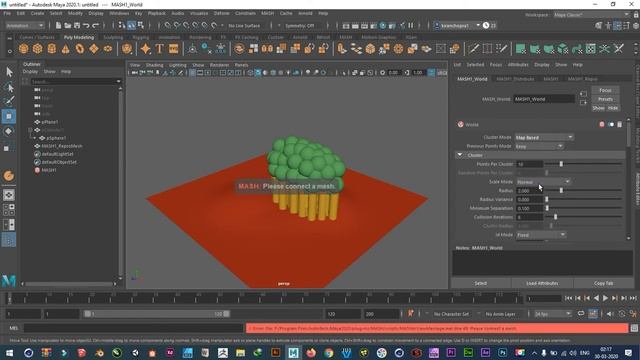Viewport: 640px width, 360px height.
Task: Click the Presets button
Action: click(x=605, y=99)
